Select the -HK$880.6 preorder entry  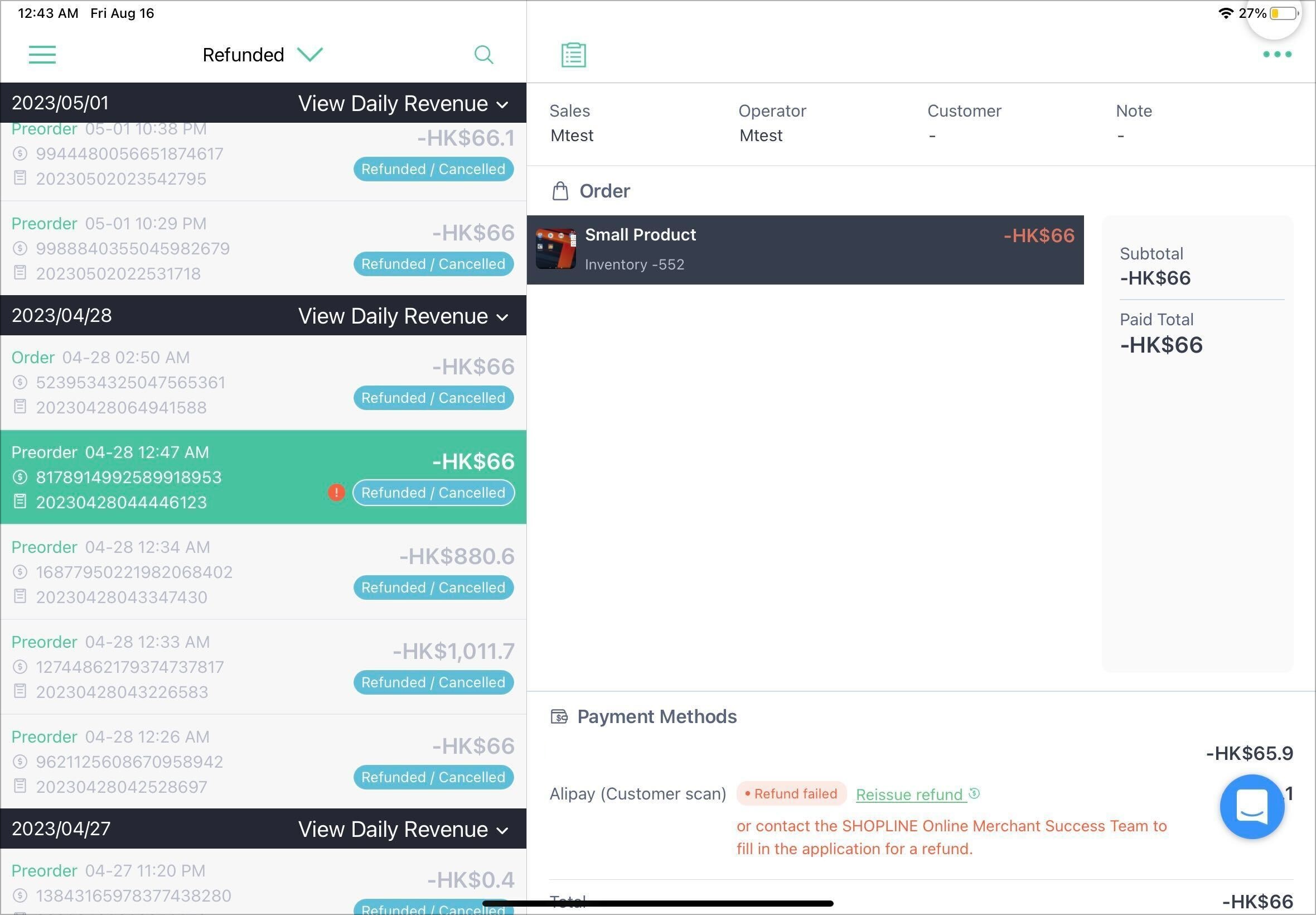coord(263,572)
